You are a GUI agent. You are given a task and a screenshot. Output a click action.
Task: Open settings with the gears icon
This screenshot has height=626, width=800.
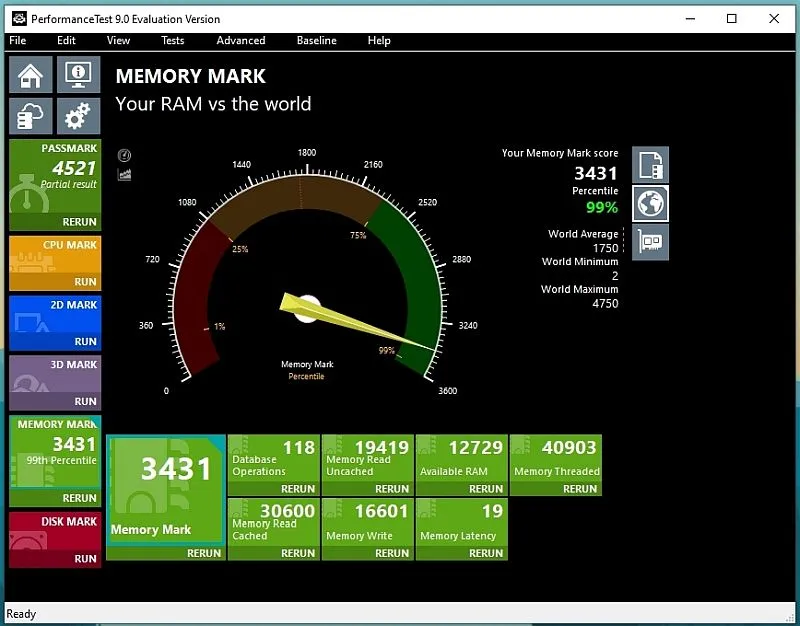(78, 117)
